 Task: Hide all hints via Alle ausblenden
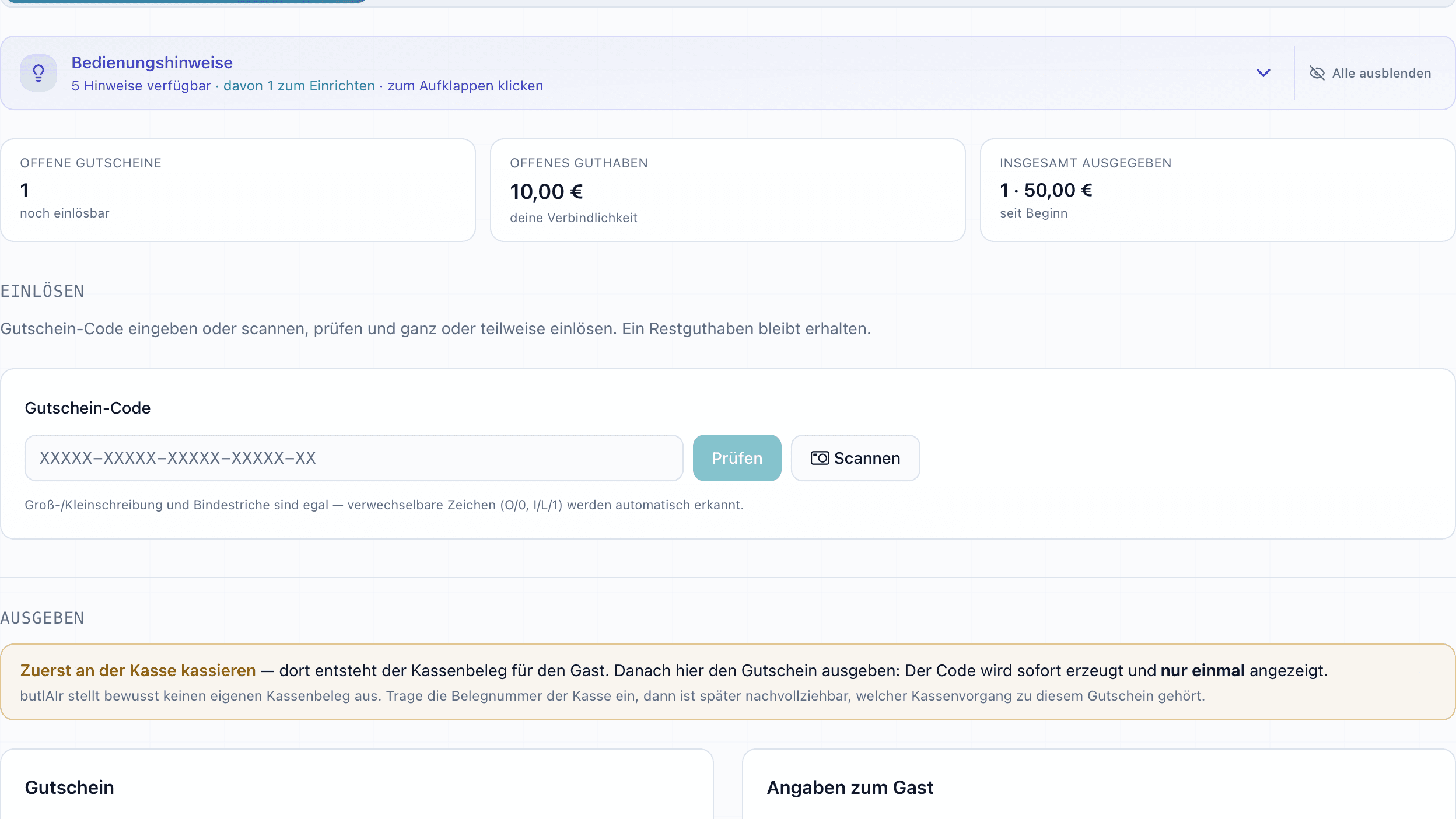[x=1370, y=73]
